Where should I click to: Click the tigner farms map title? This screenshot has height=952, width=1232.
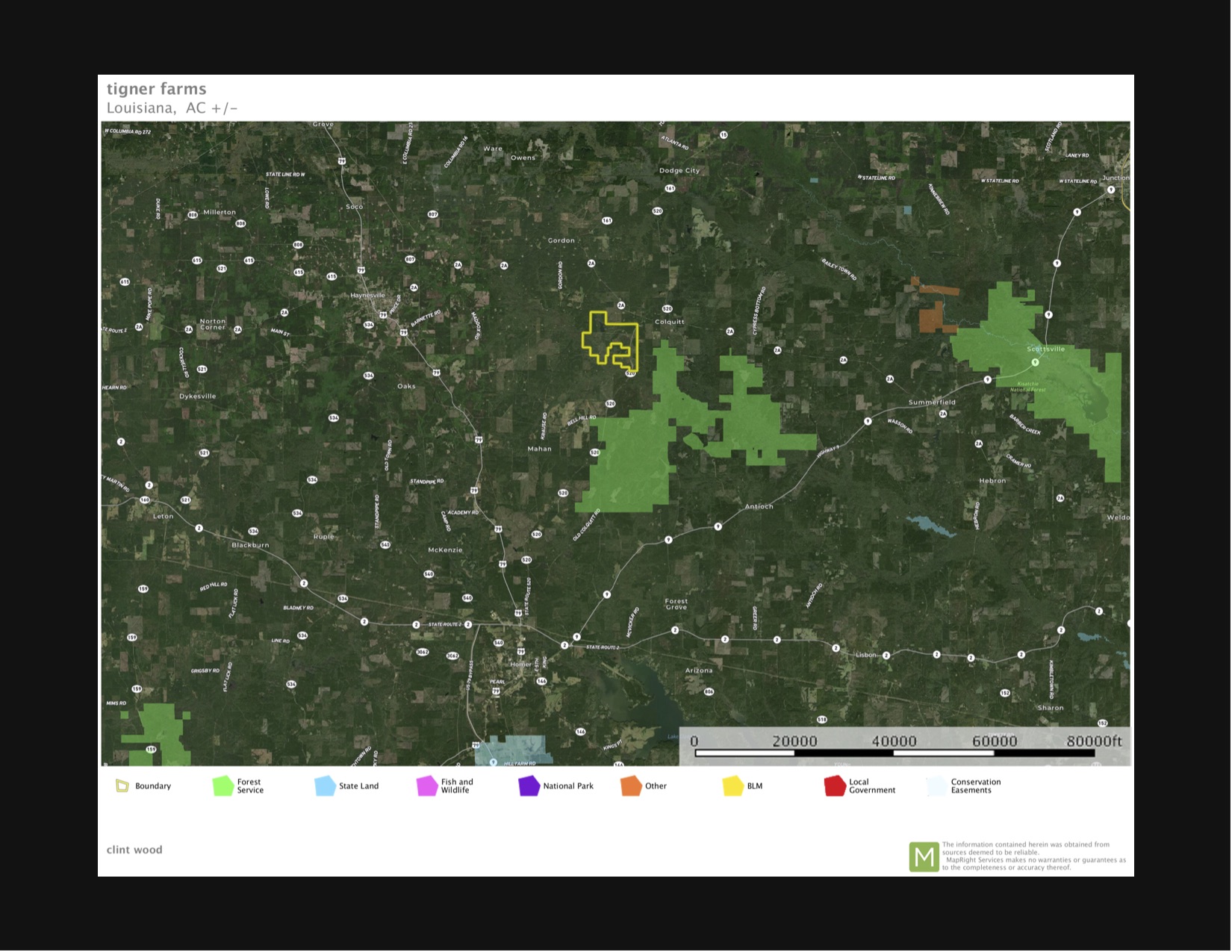tap(156, 89)
